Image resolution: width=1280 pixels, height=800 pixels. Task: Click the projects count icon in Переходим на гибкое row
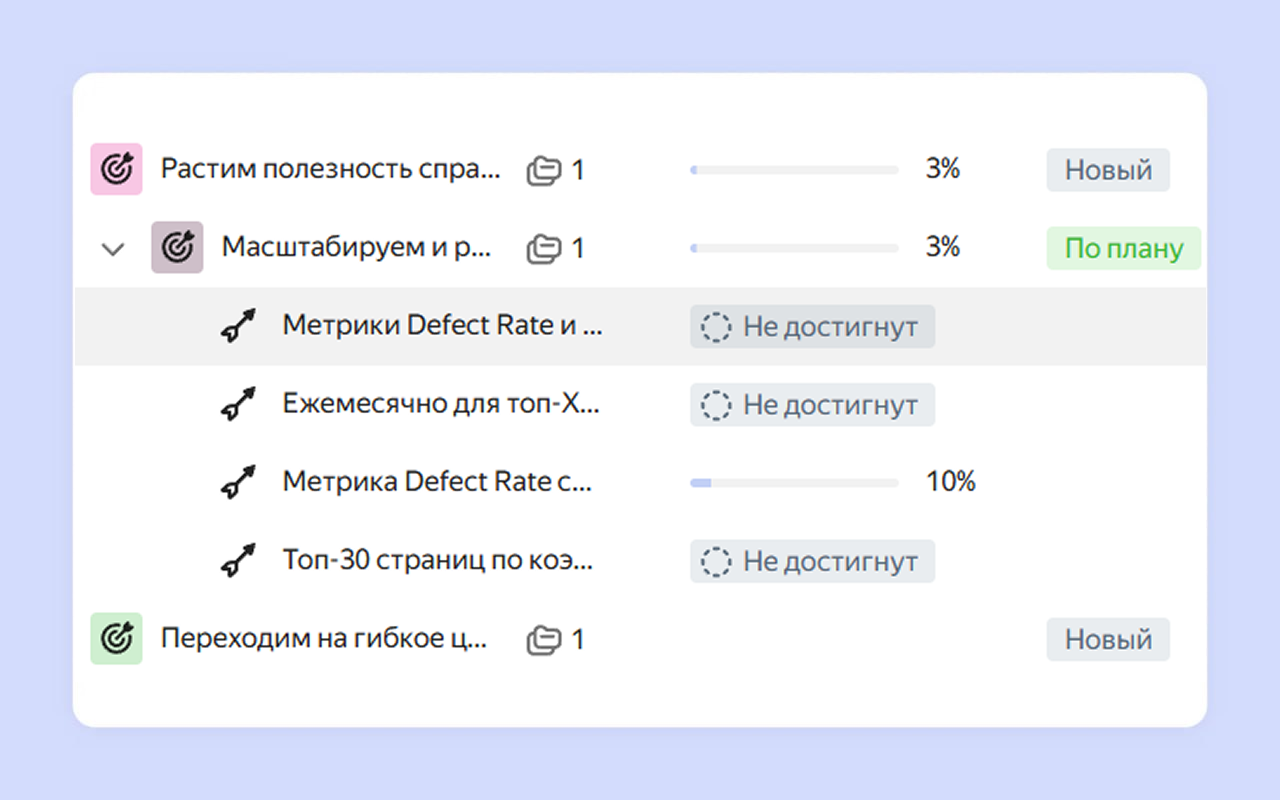tap(544, 640)
